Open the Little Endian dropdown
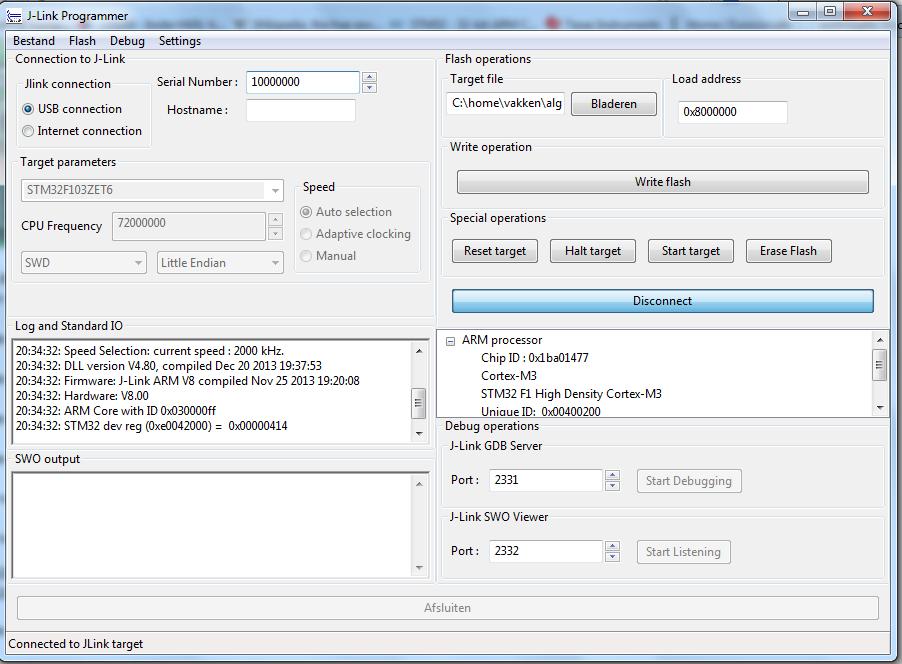The width and height of the screenshot is (902, 664). coord(220,263)
